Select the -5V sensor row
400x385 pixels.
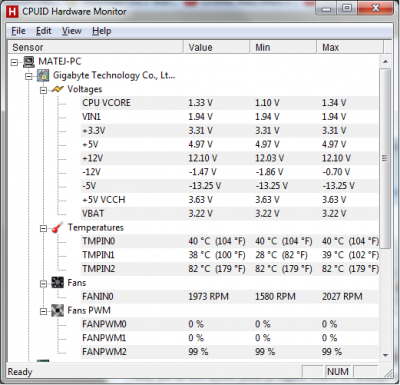(x=229, y=186)
